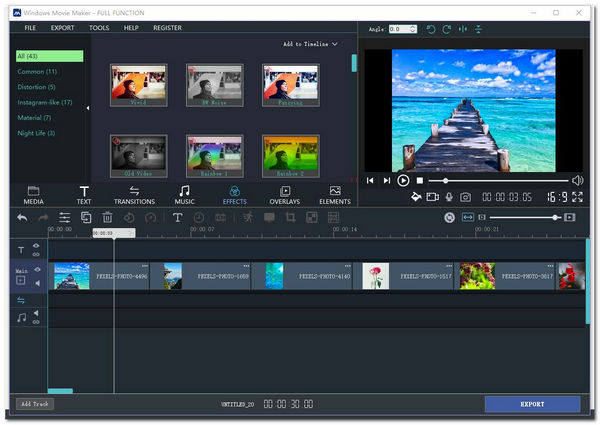Mute the Main track speaker
The height and width of the screenshot is (425, 600).
point(38,283)
